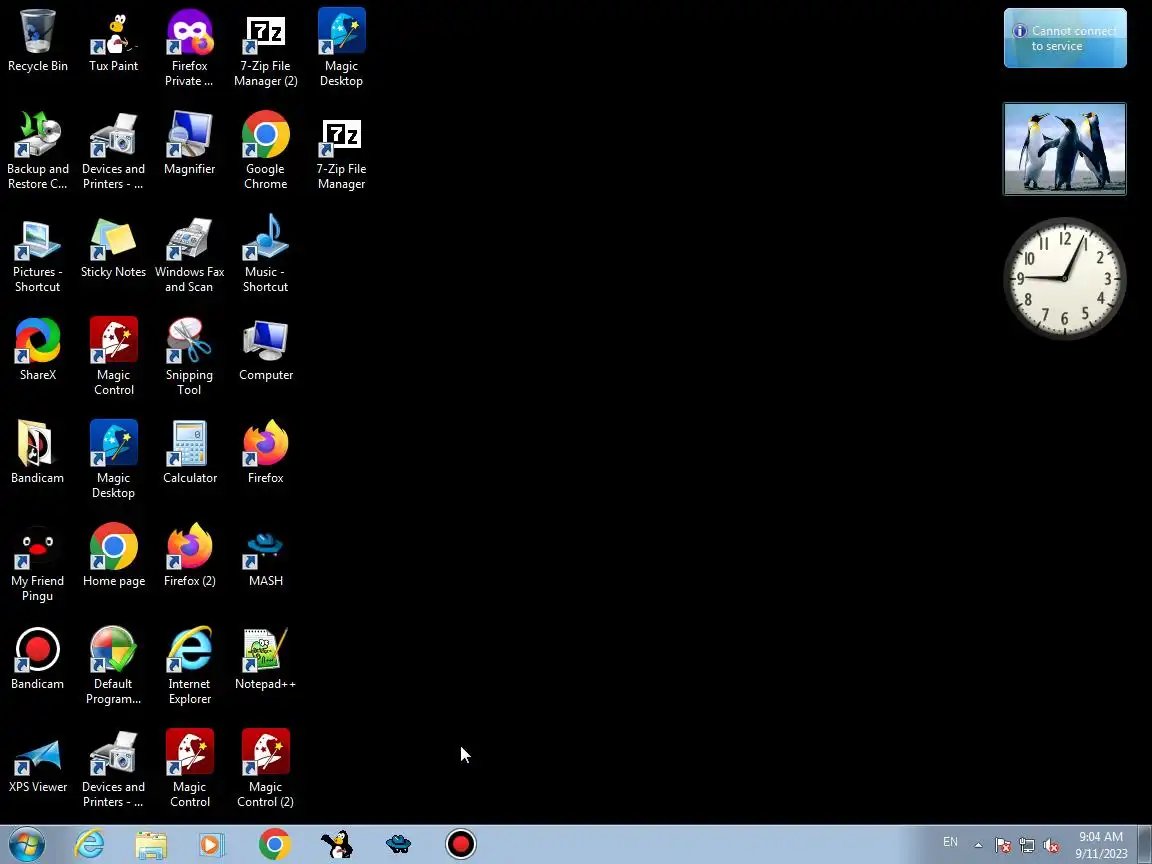Click the analog clock gadget
The image size is (1152, 864).
tap(1065, 278)
